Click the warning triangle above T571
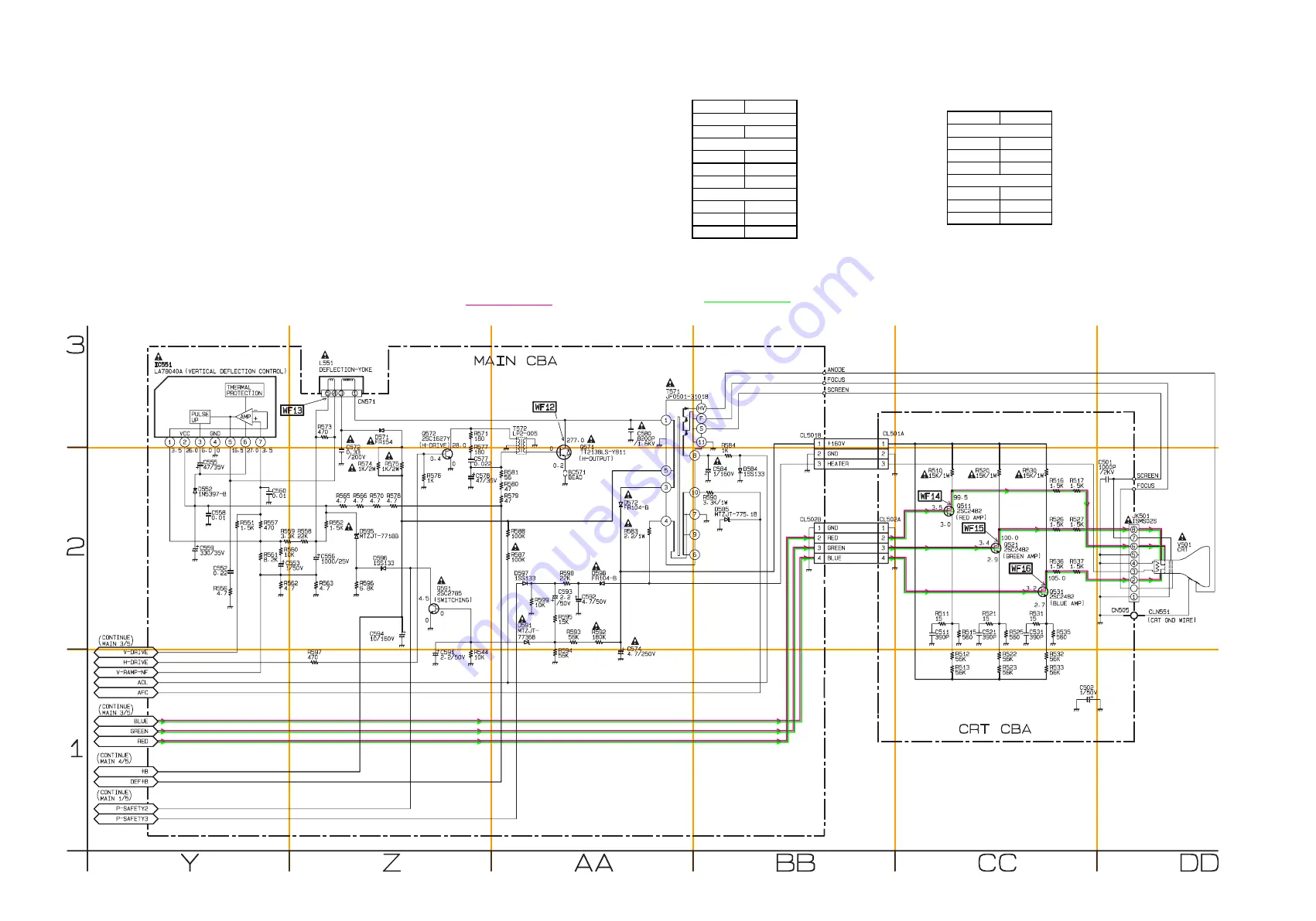Image resolution: width=1316 pixels, height=921 pixels. (670, 384)
